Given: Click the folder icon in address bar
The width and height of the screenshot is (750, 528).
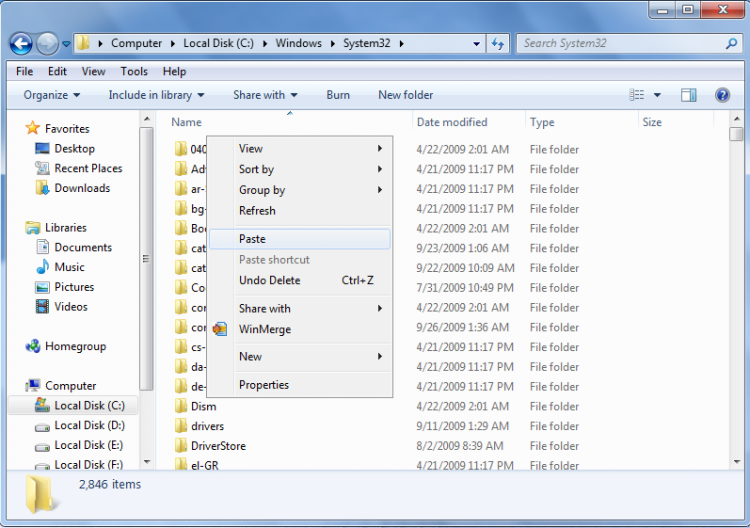Looking at the screenshot, I should pyautogui.click(x=83, y=43).
